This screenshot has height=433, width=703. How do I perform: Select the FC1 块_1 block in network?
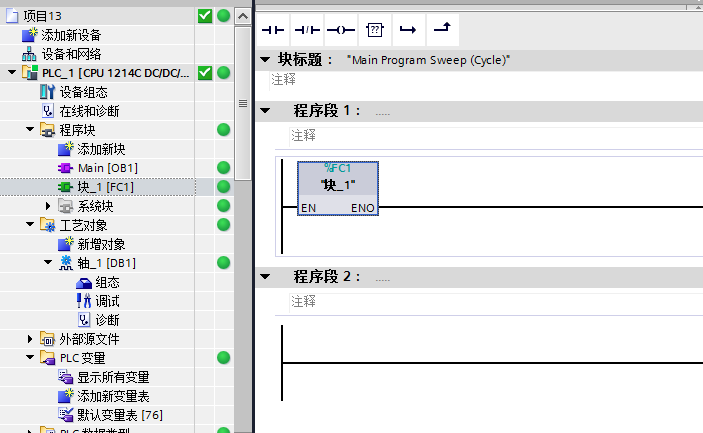338,186
